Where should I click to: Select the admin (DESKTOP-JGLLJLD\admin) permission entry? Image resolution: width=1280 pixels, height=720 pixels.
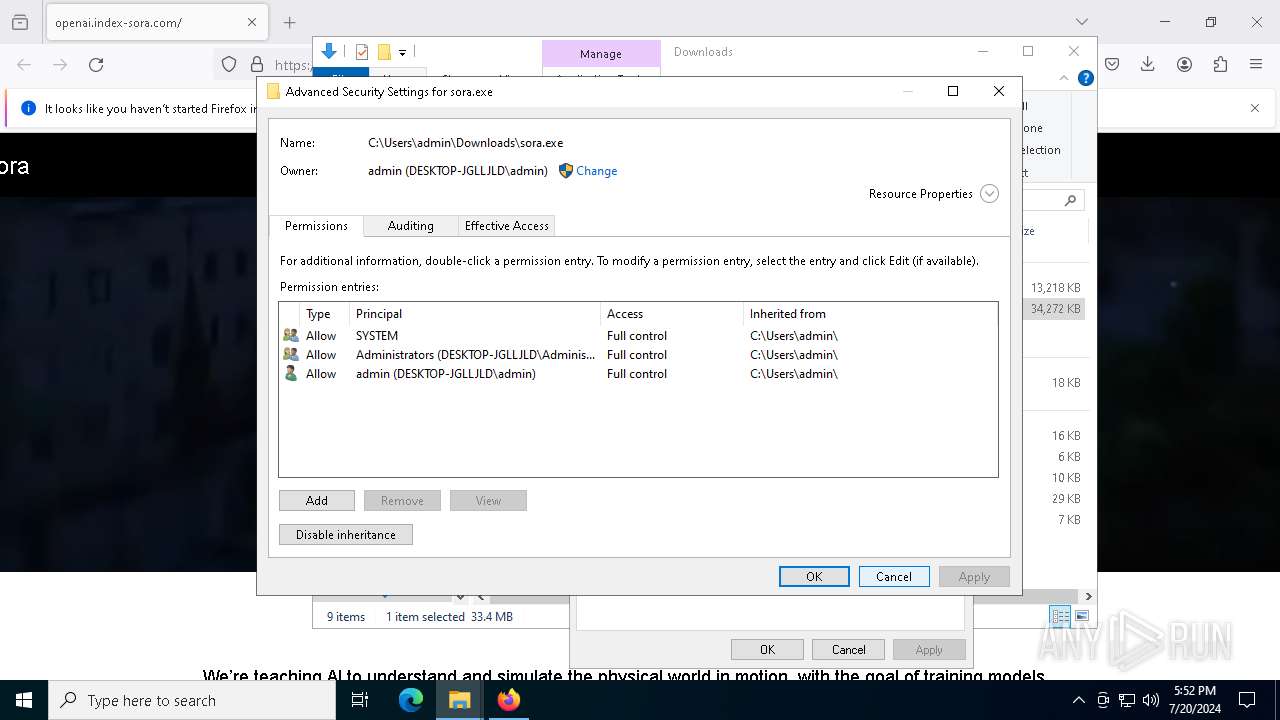[638, 374]
